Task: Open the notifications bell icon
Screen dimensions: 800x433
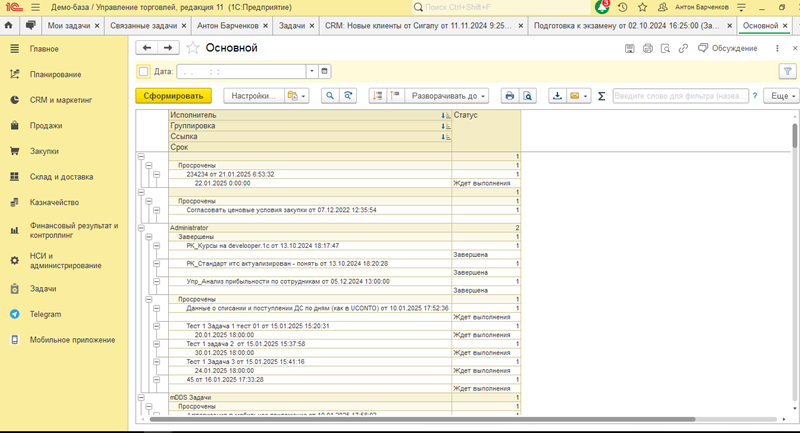Action: [604, 6]
